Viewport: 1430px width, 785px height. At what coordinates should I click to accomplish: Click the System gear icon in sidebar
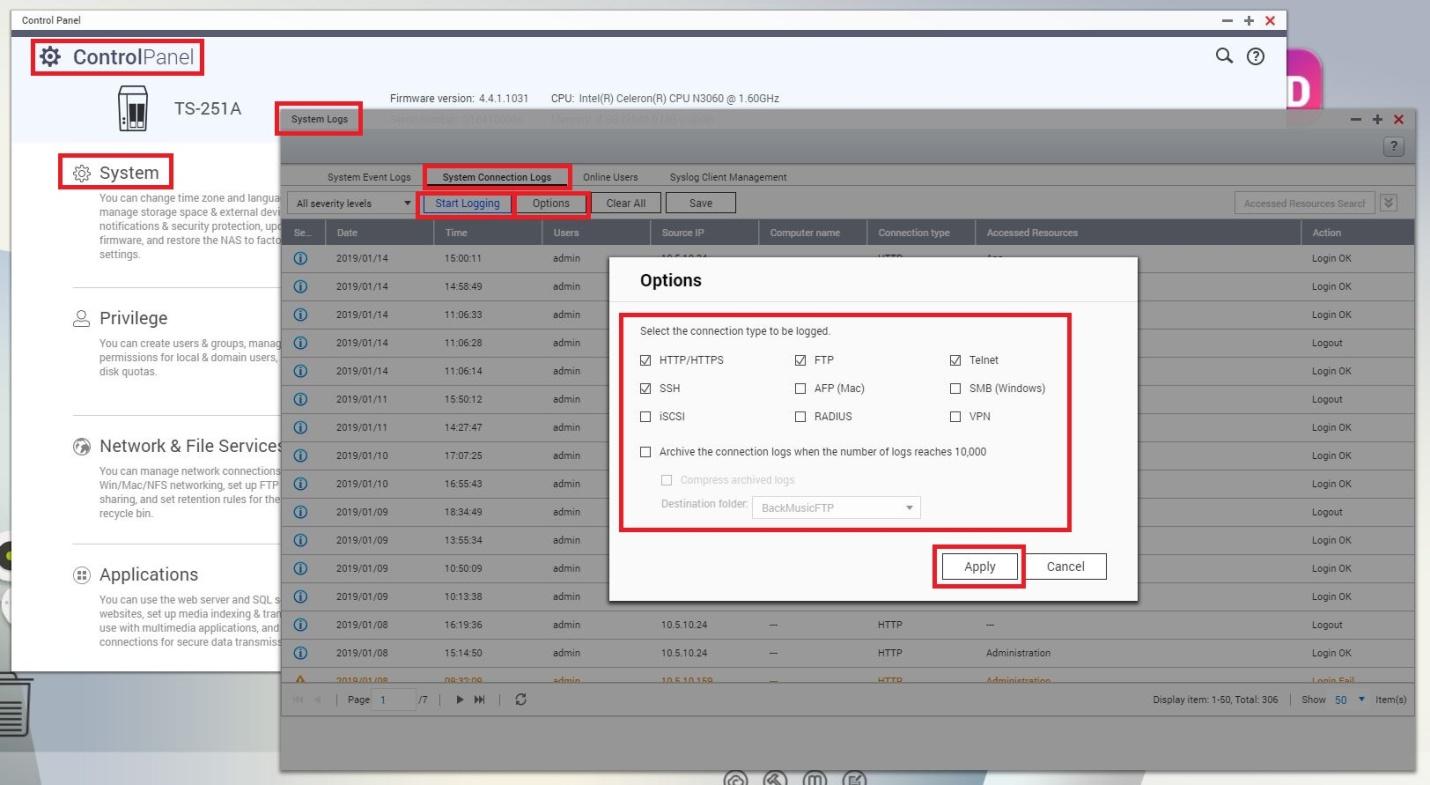82,174
